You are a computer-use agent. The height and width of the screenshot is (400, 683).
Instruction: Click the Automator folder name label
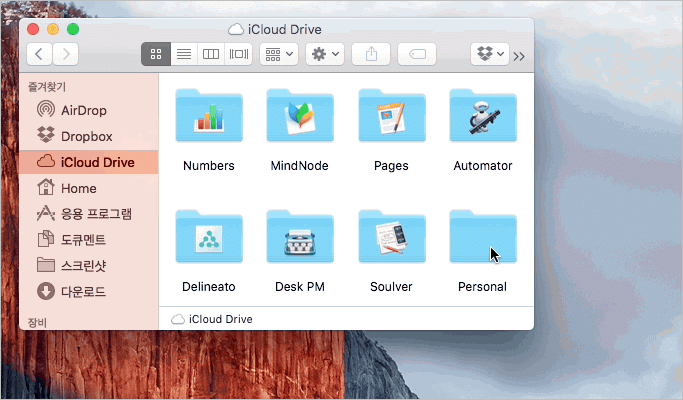point(483,166)
